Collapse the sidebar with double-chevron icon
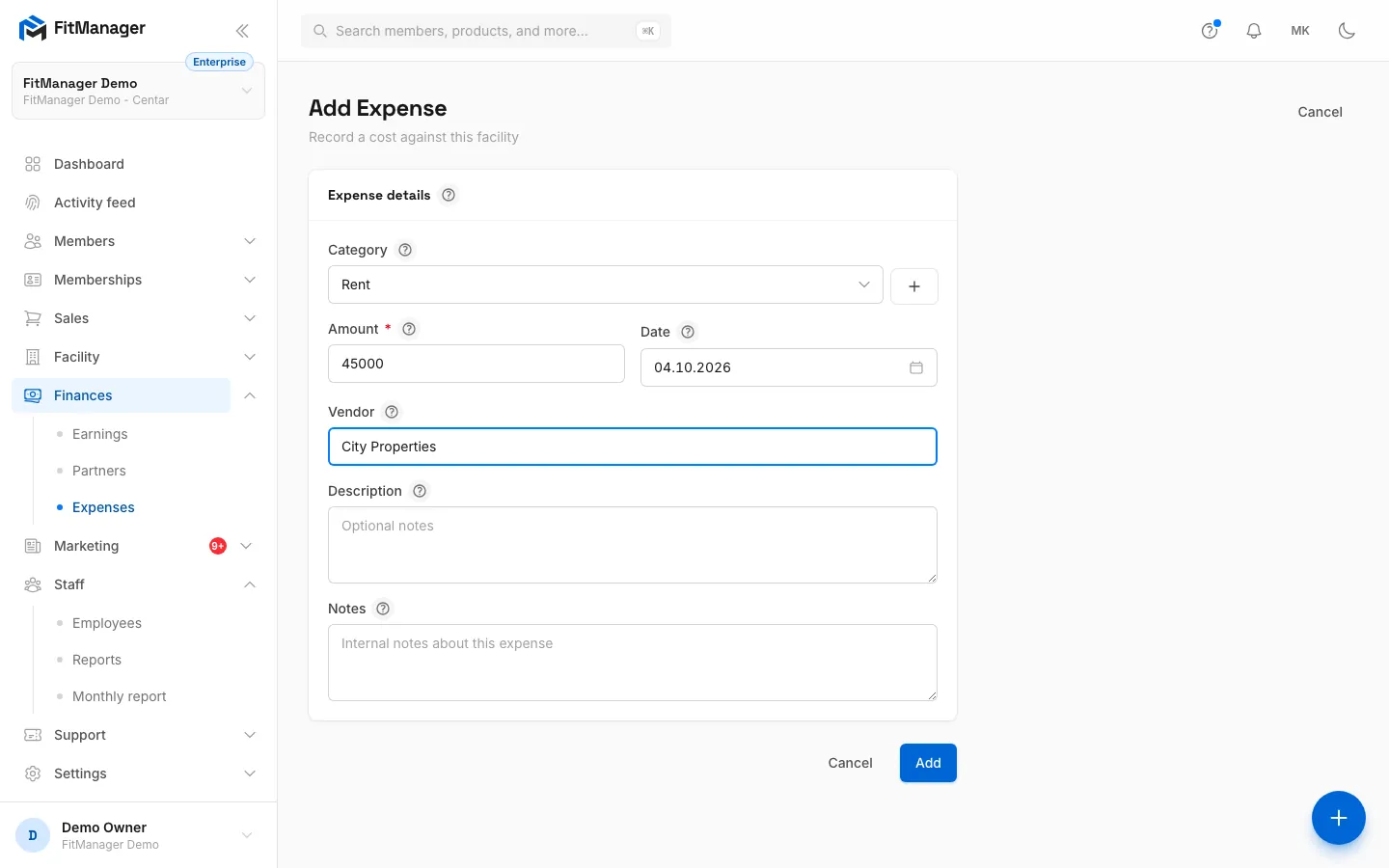This screenshot has width=1389, height=868. (x=242, y=31)
